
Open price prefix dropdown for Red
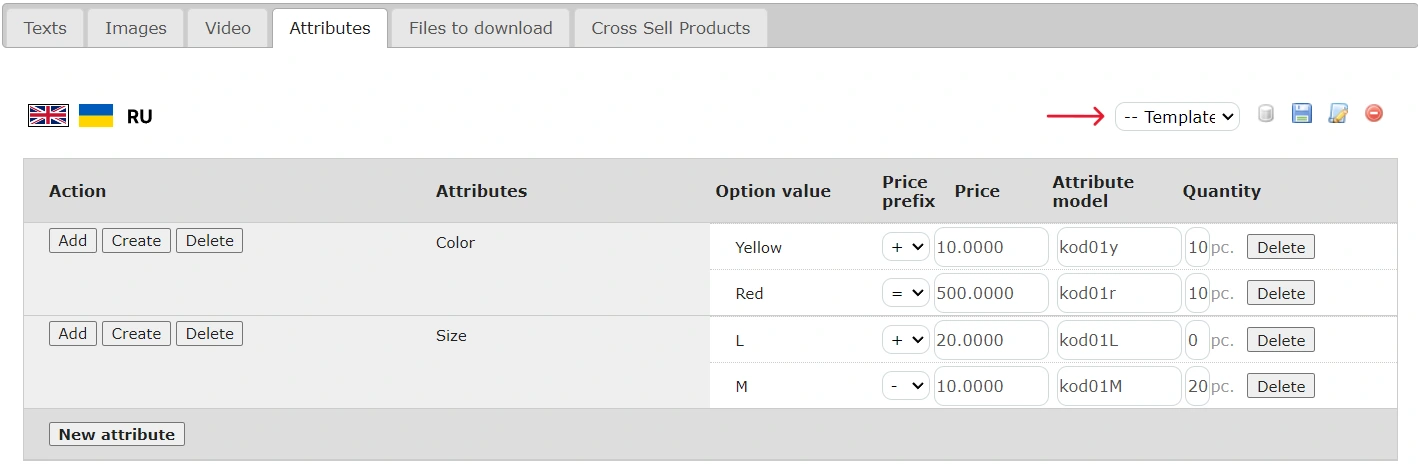pos(906,293)
